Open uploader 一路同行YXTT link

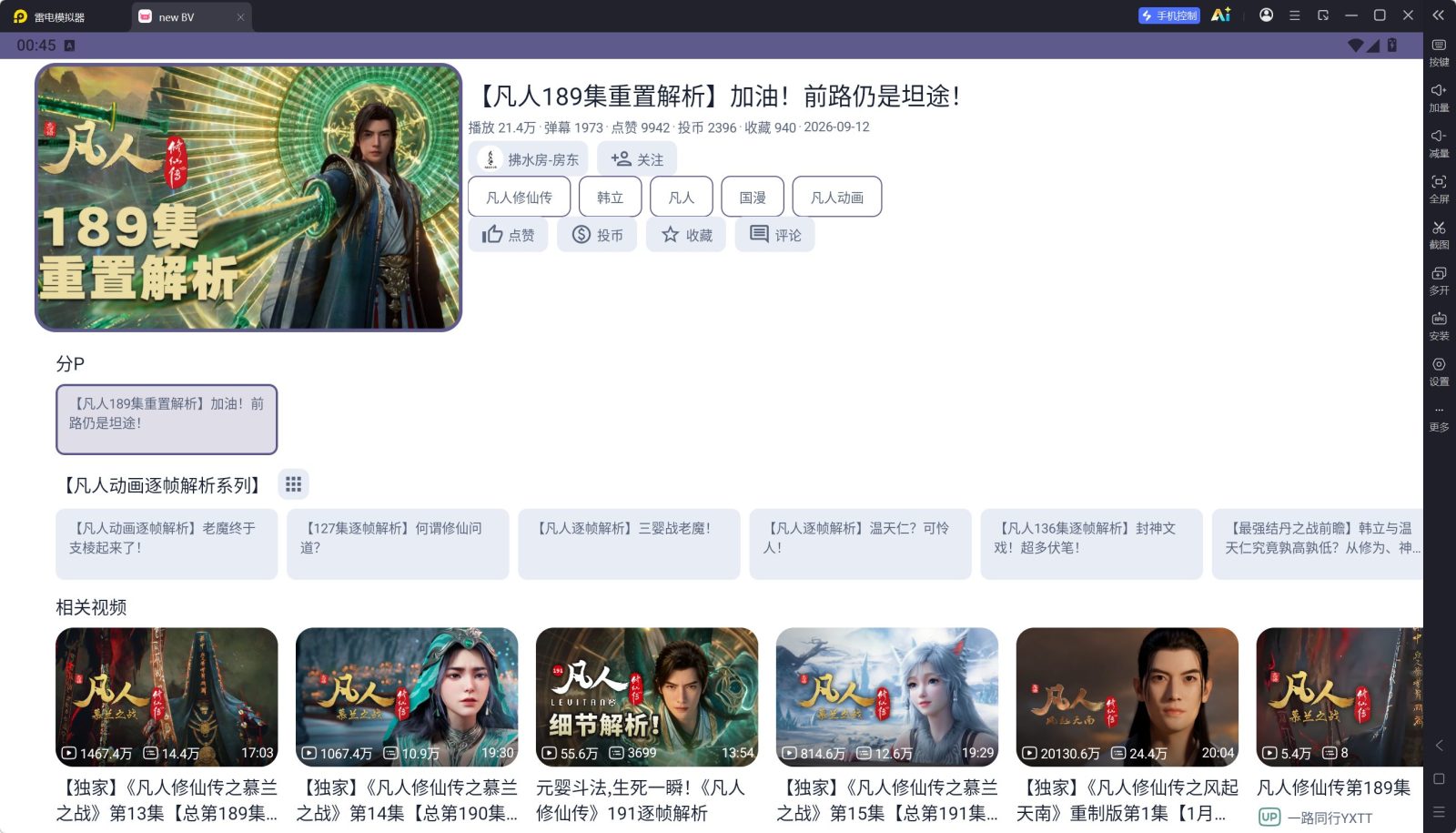(x=1316, y=818)
